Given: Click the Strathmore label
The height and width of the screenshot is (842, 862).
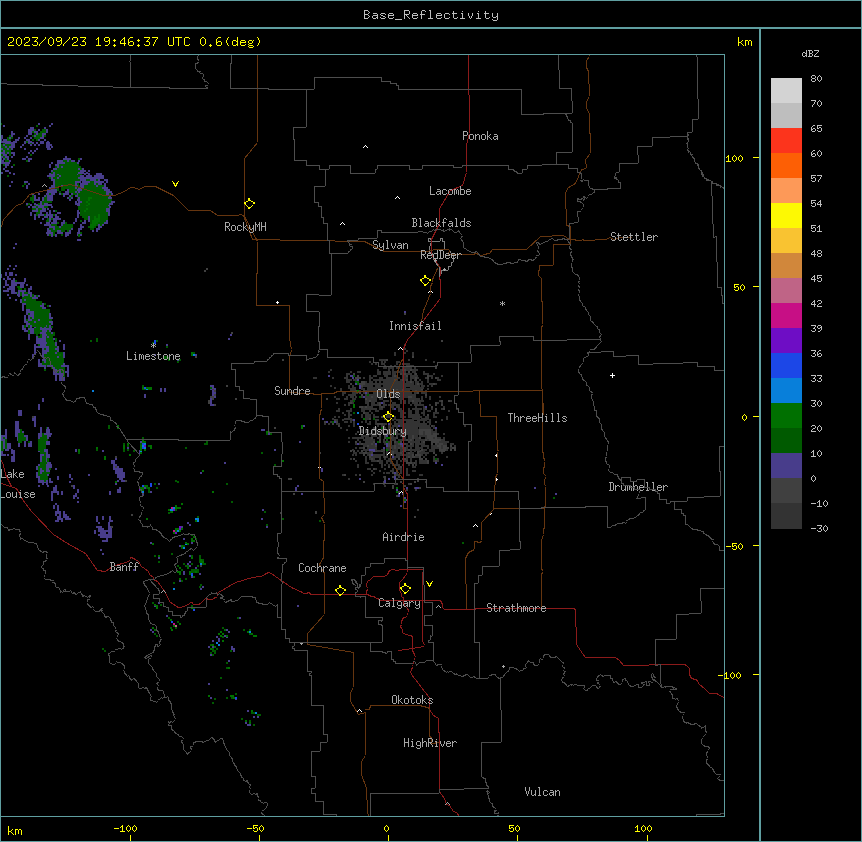Looking at the screenshot, I should coord(516,608).
